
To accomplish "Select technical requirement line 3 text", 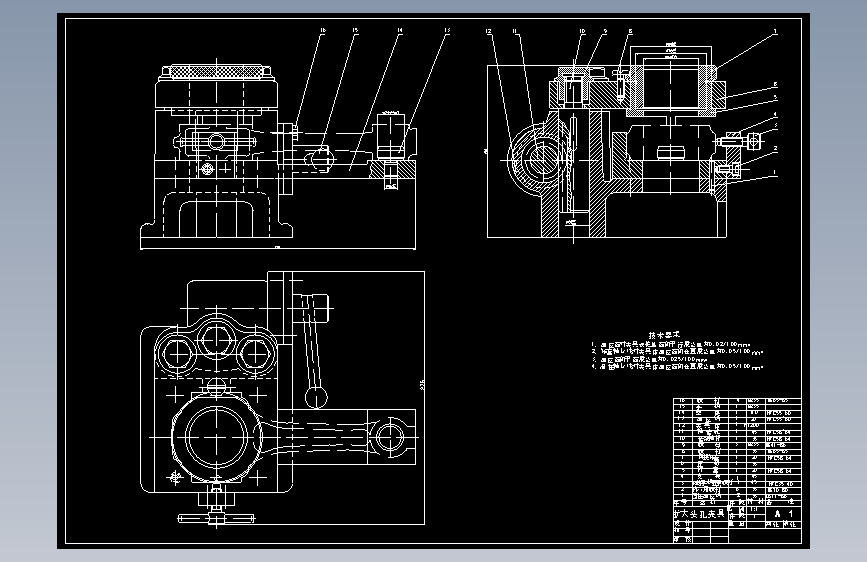I will point(650,359).
